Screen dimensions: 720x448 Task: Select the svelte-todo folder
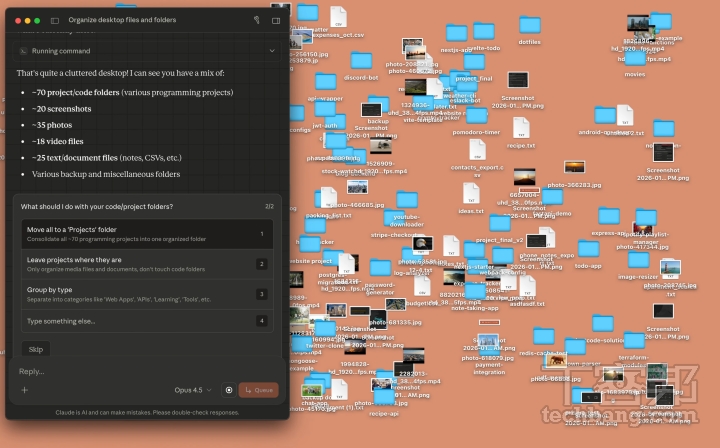(484, 31)
